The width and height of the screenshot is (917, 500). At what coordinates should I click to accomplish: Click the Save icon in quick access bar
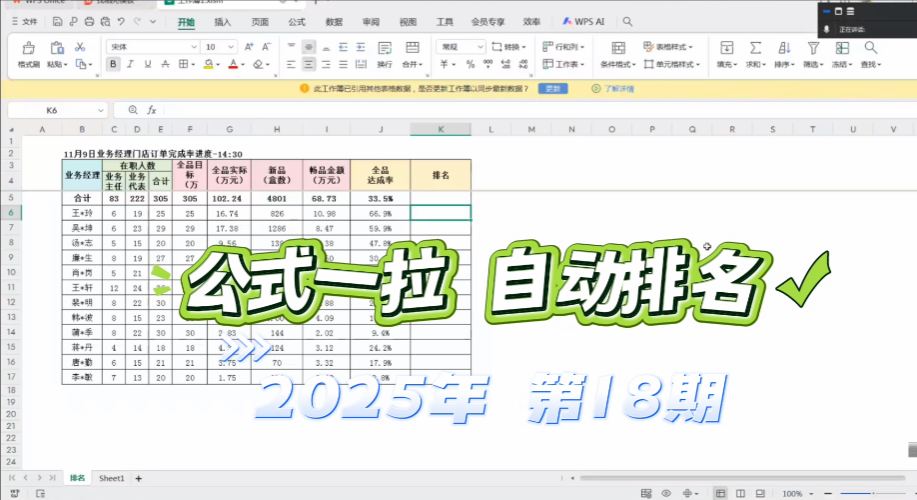tap(57, 22)
